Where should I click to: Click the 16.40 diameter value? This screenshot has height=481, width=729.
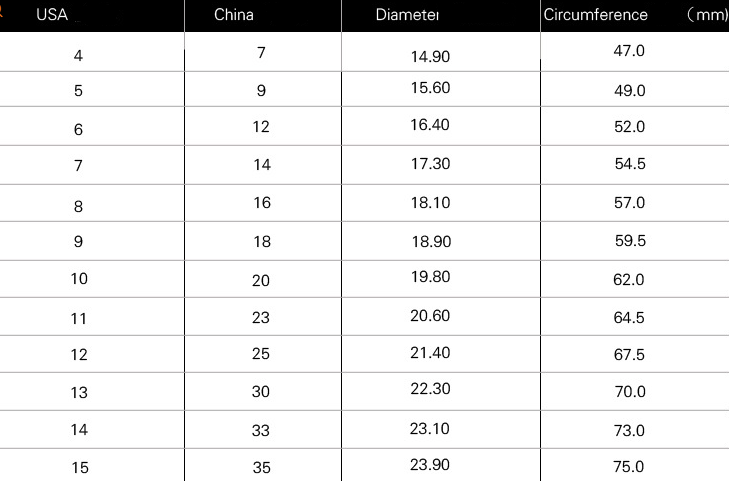point(430,125)
